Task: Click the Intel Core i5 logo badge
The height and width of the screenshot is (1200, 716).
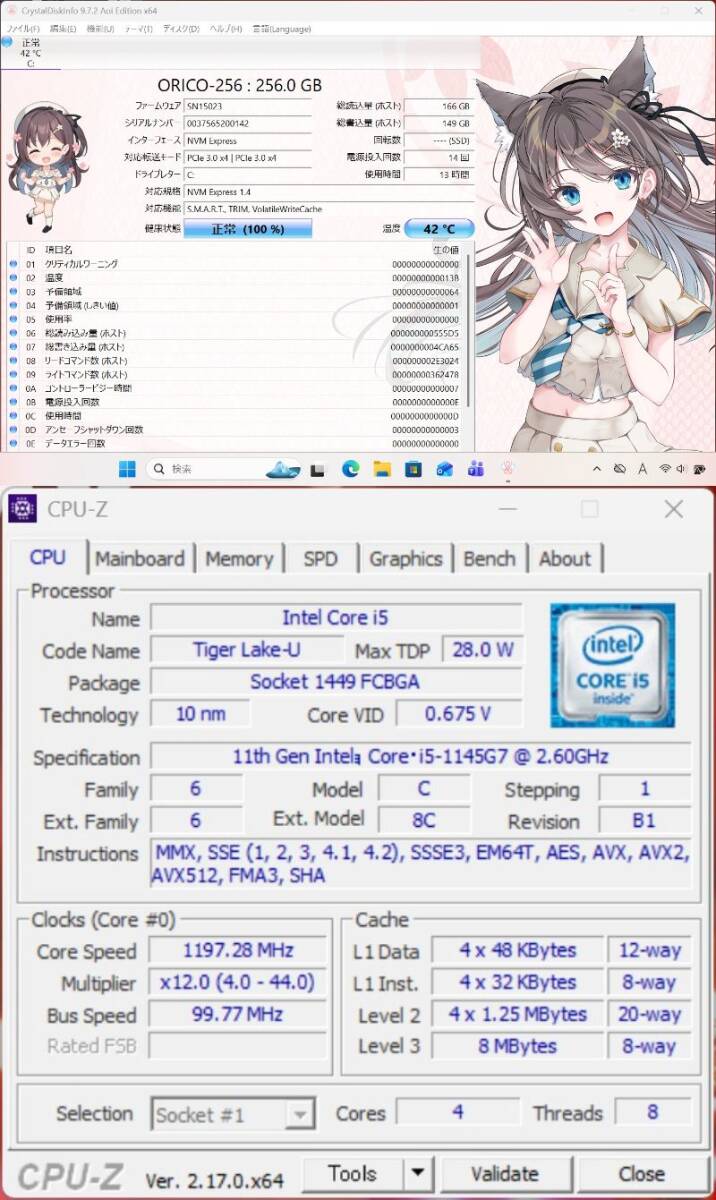Action: (613, 665)
